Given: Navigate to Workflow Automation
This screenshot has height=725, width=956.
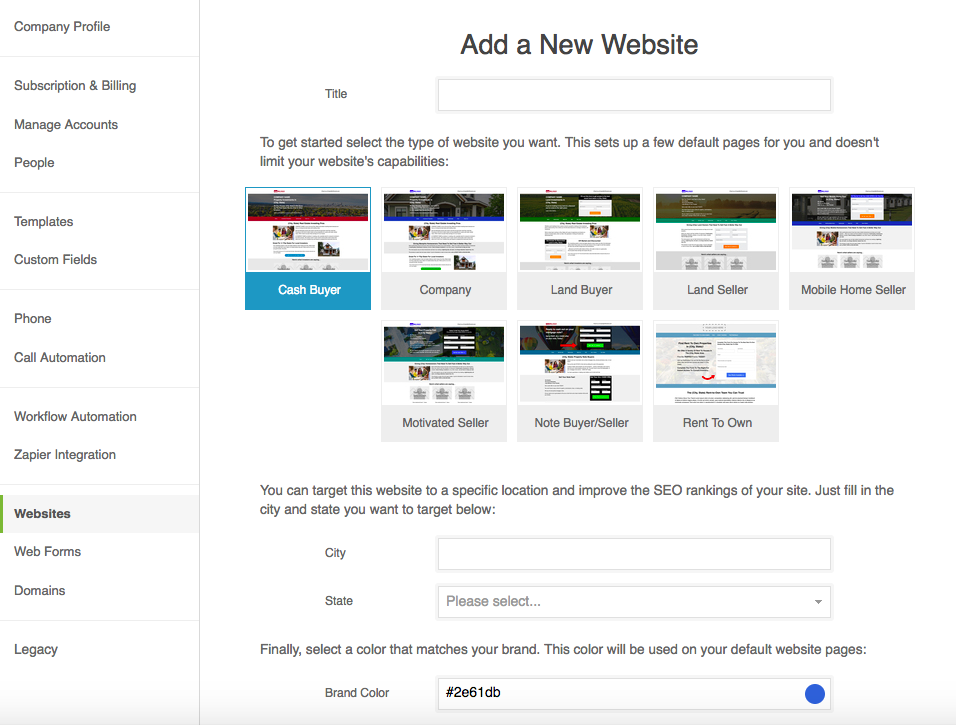Looking at the screenshot, I should coord(75,417).
